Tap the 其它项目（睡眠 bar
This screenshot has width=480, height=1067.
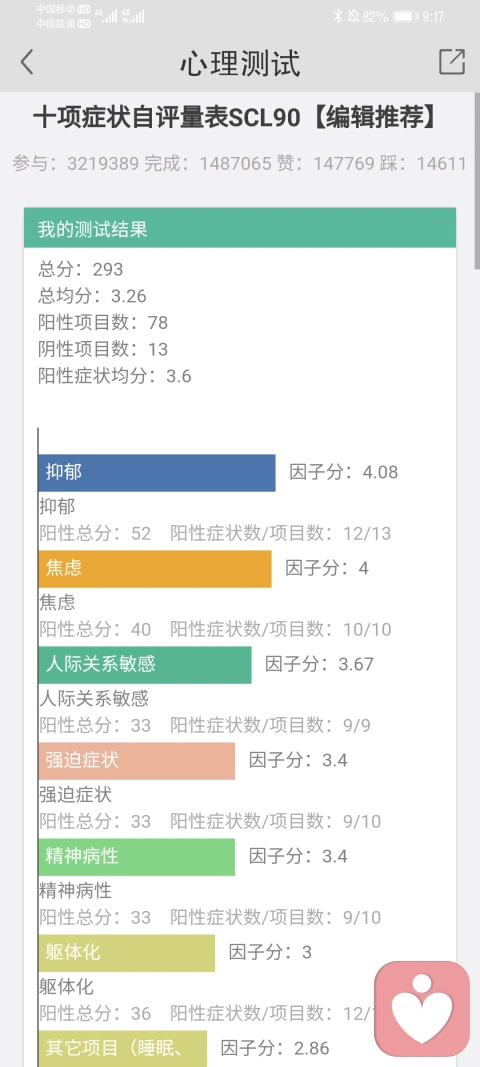click(123, 1049)
